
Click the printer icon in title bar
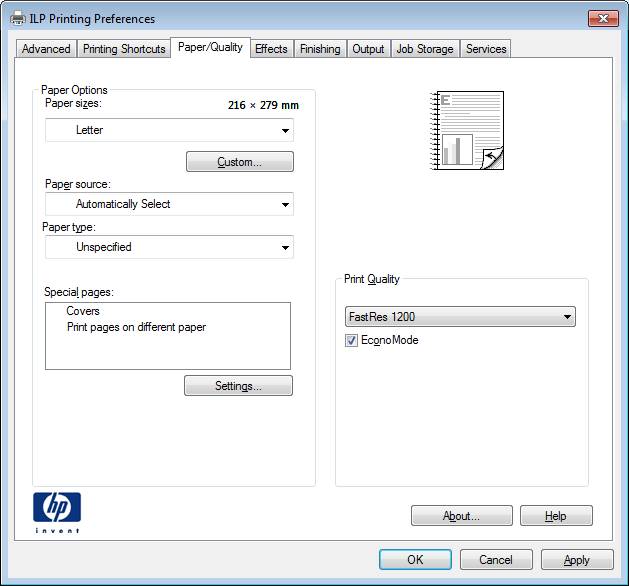click(18, 18)
